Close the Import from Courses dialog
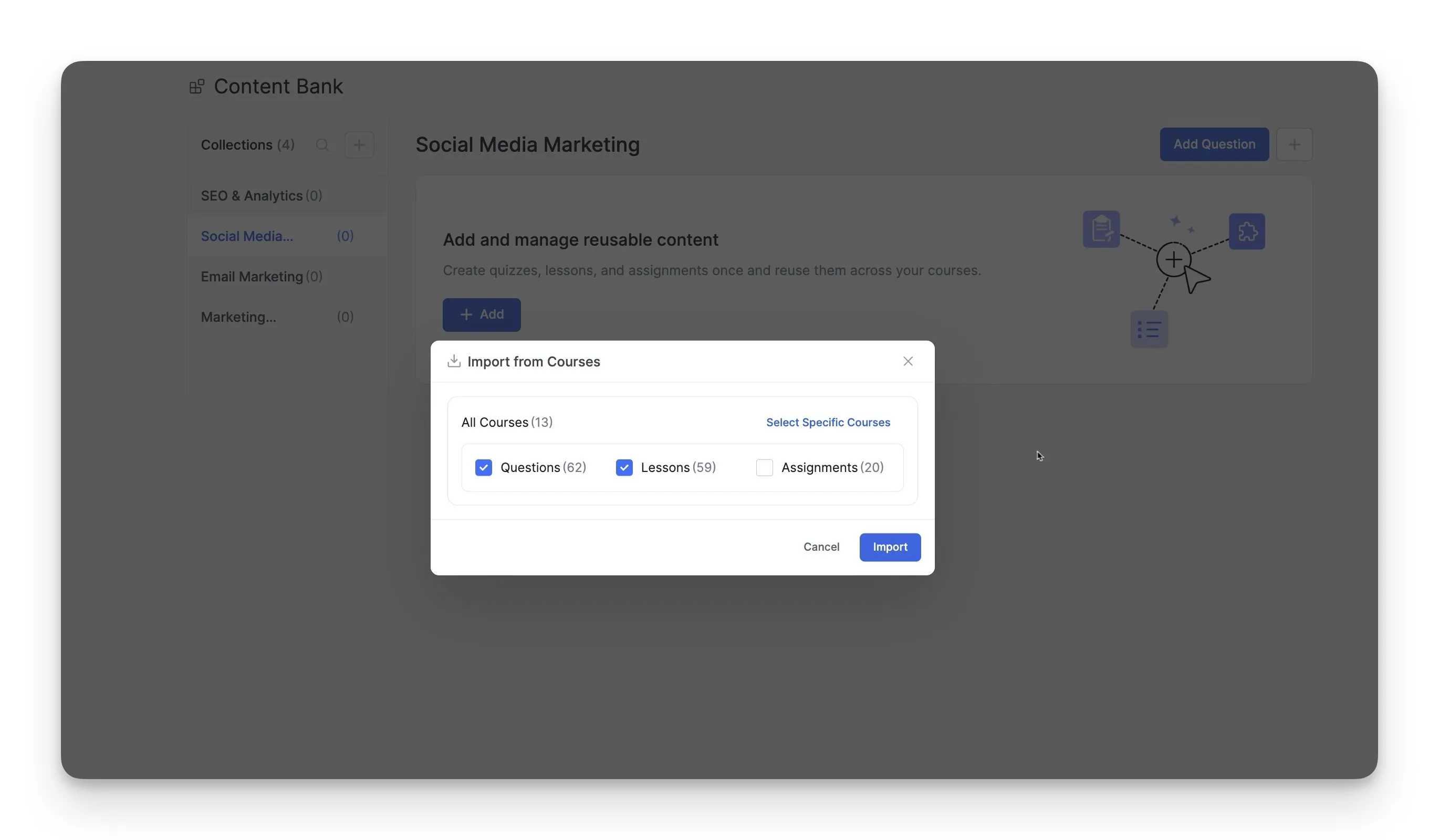The width and height of the screenshot is (1439, 840). (x=908, y=361)
